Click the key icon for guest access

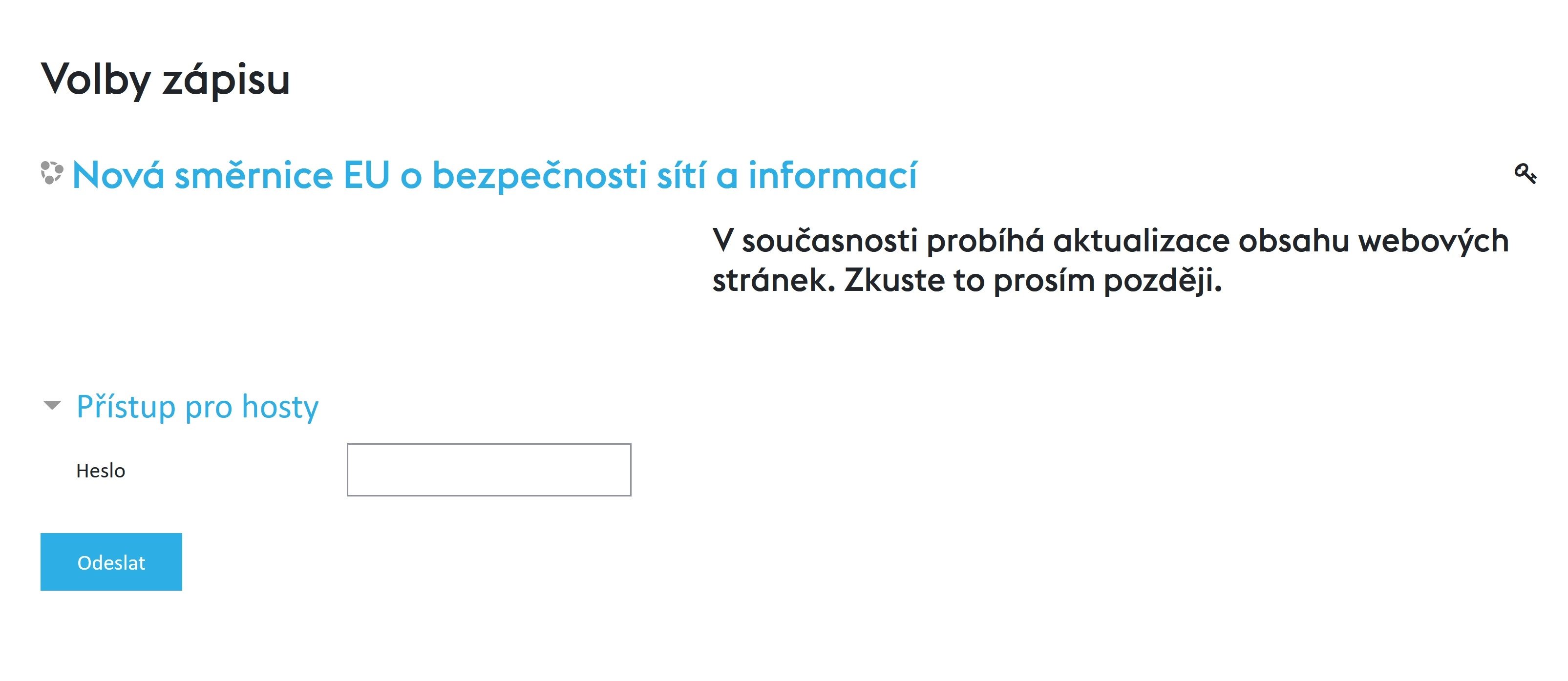pyautogui.click(x=1525, y=174)
